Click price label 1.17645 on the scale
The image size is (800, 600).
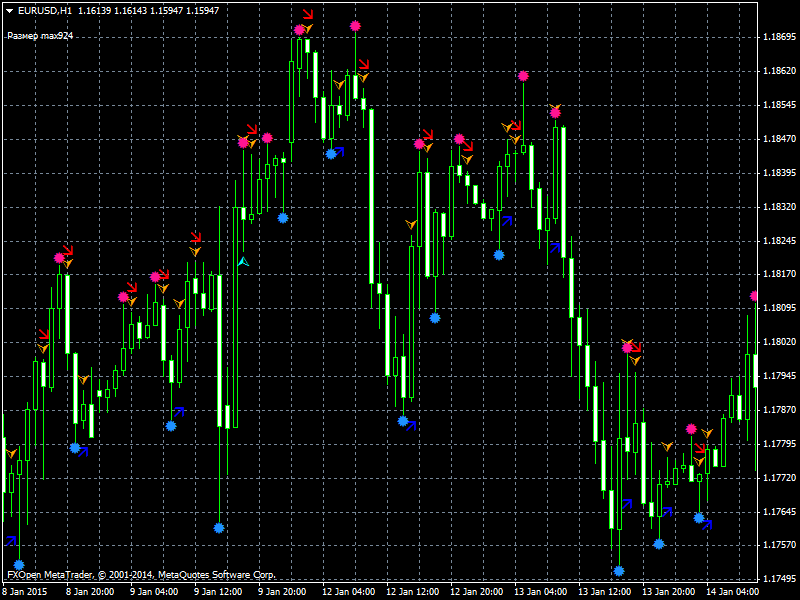pyautogui.click(x=779, y=511)
